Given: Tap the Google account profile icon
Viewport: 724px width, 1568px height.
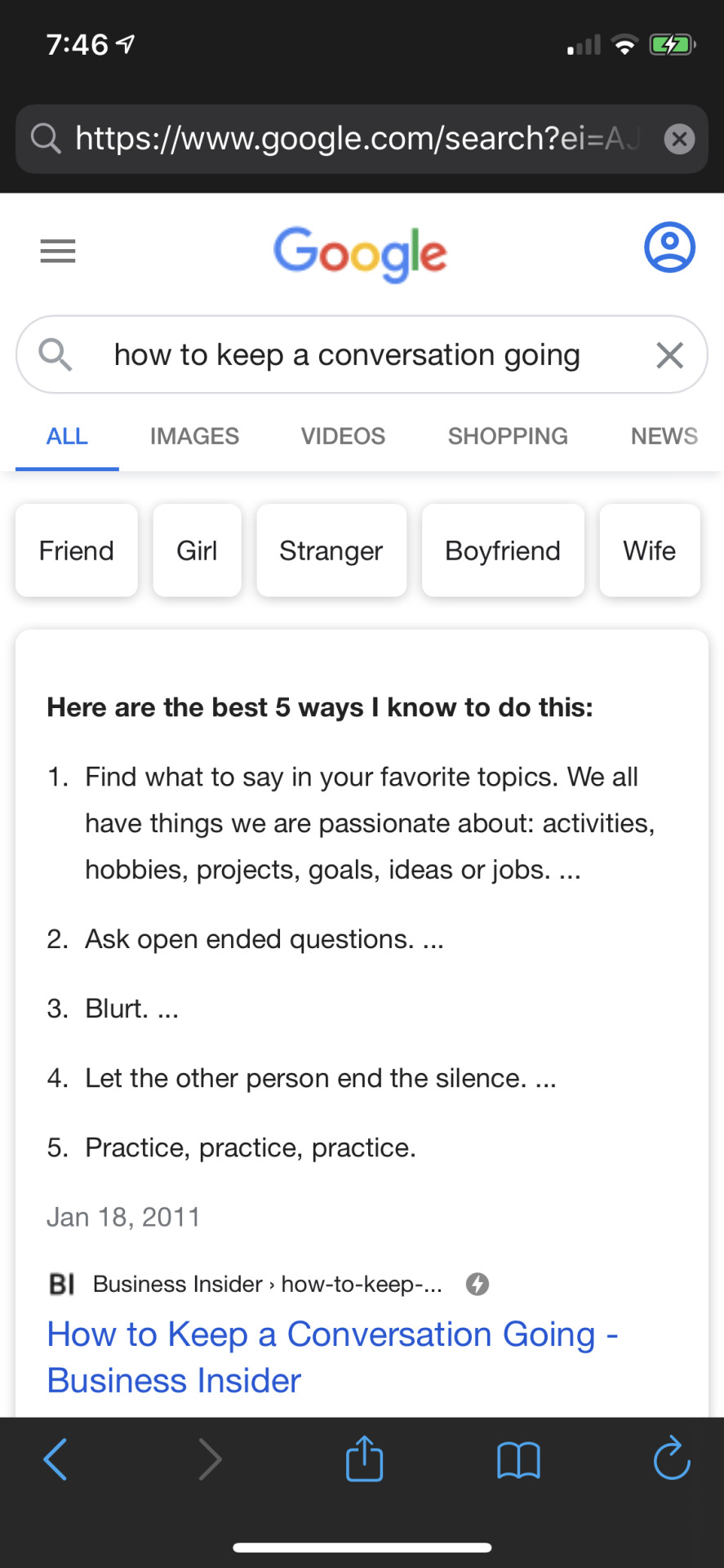Looking at the screenshot, I should point(669,247).
